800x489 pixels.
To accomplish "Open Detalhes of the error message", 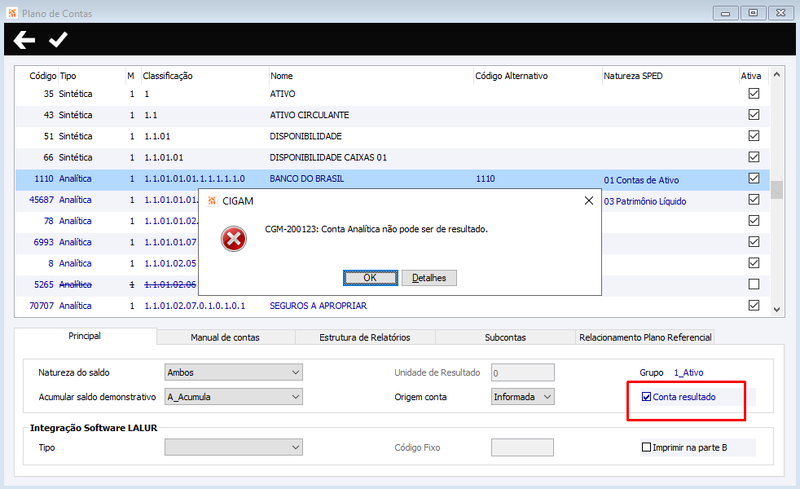I will [x=429, y=278].
